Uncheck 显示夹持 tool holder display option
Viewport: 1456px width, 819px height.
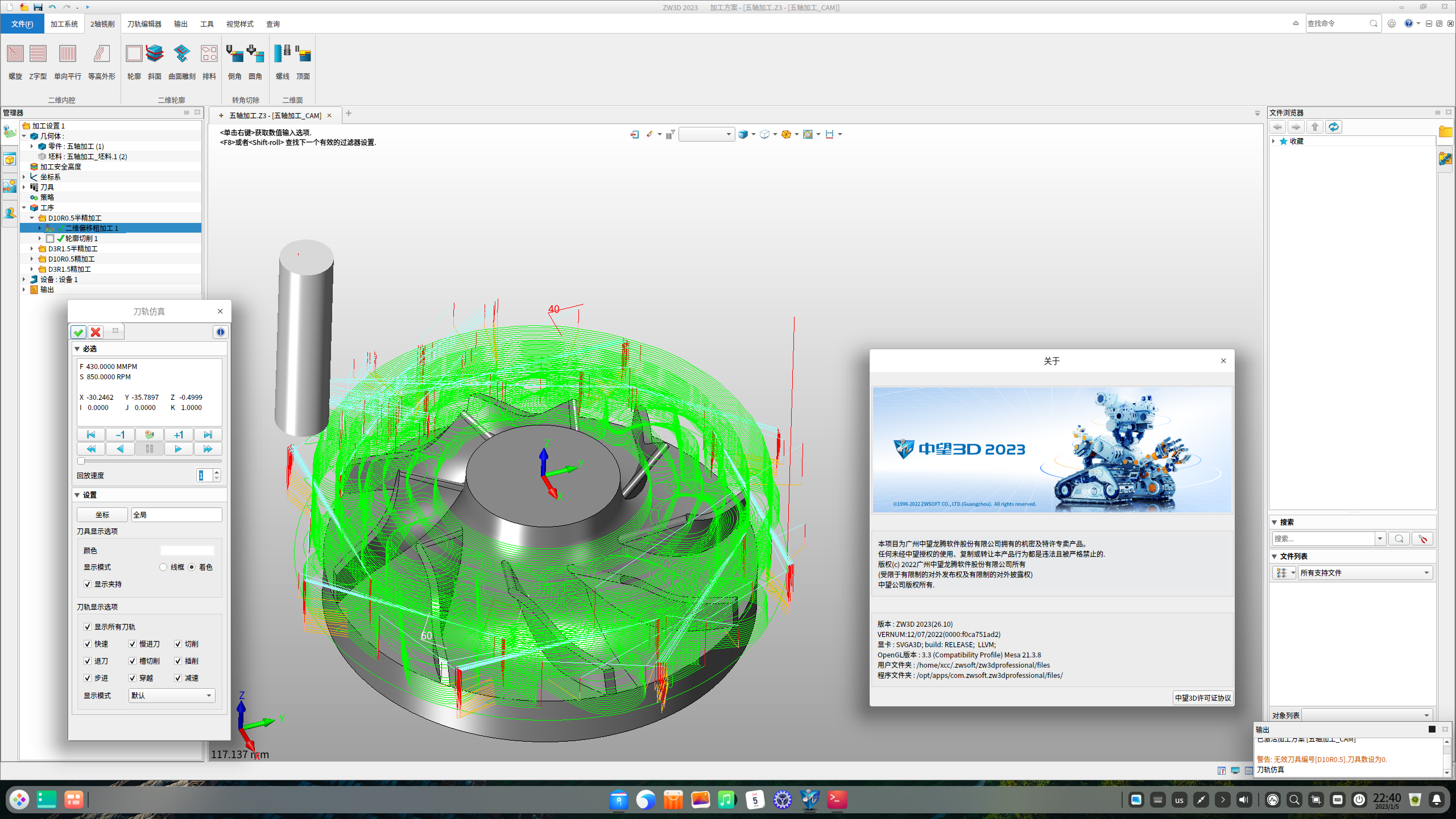click(x=88, y=584)
